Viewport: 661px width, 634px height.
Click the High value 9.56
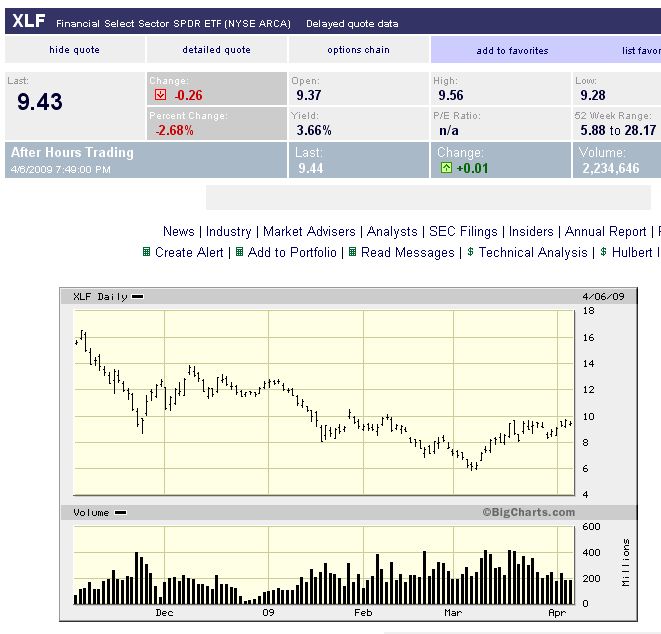451,95
